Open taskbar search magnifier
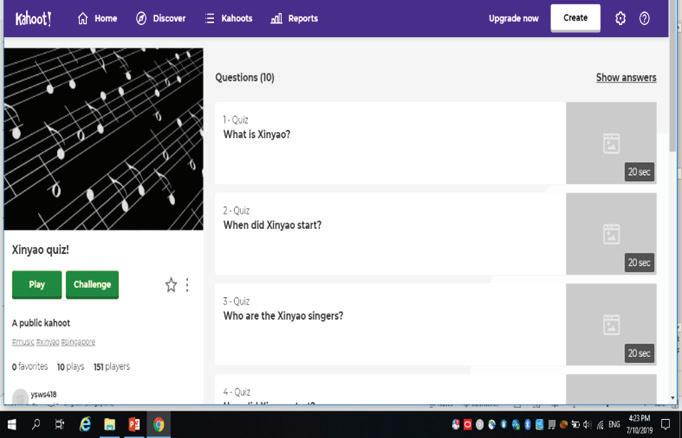This screenshot has width=682, height=438. click(x=36, y=424)
